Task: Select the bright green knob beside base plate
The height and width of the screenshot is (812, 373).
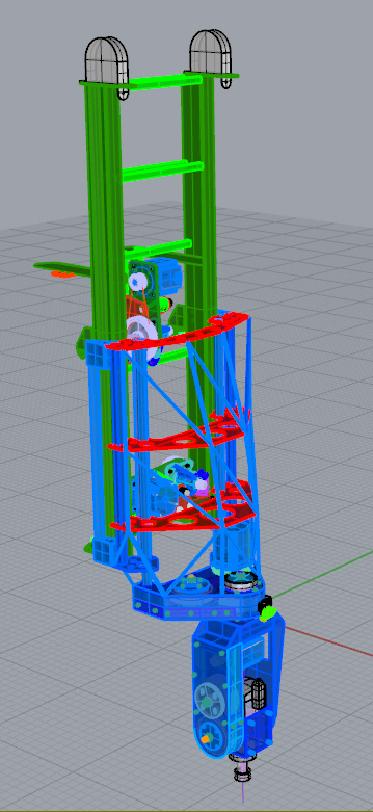Action: pos(267,614)
